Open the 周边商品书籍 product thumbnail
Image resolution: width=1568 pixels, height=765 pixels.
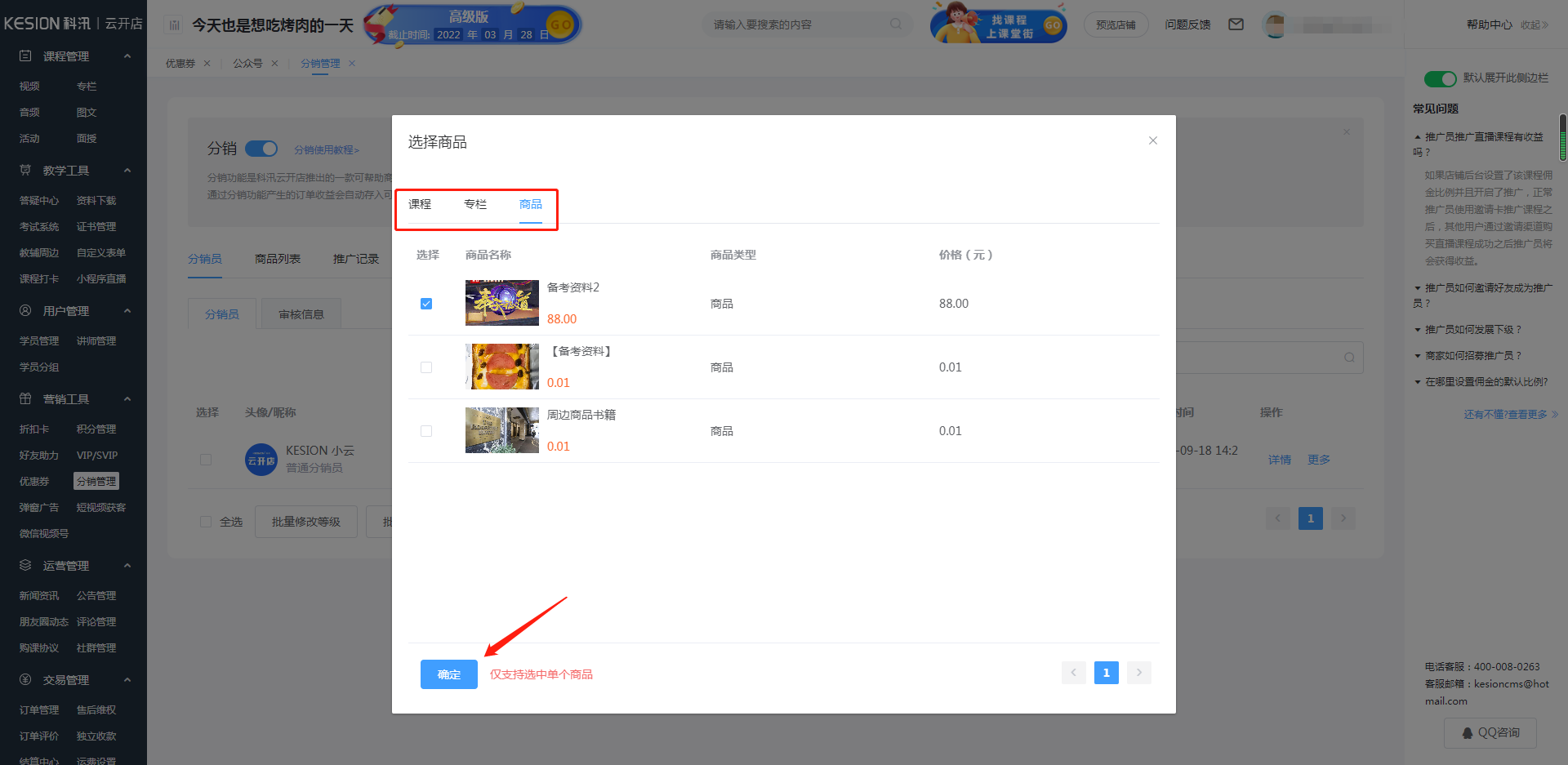pos(502,430)
